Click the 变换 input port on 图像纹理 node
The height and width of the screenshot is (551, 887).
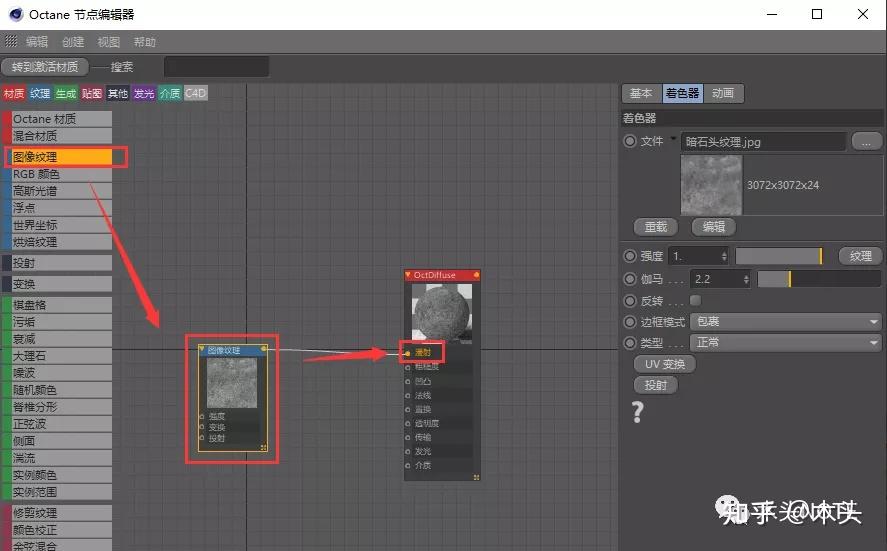coord(201,427)
